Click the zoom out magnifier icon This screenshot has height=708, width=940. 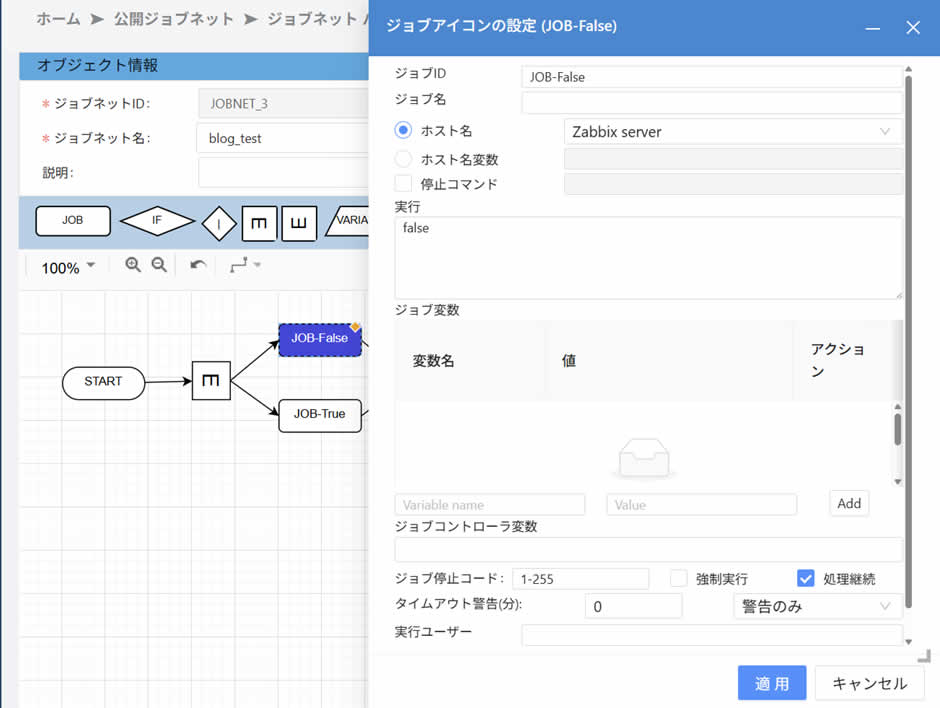pos(159,265)
